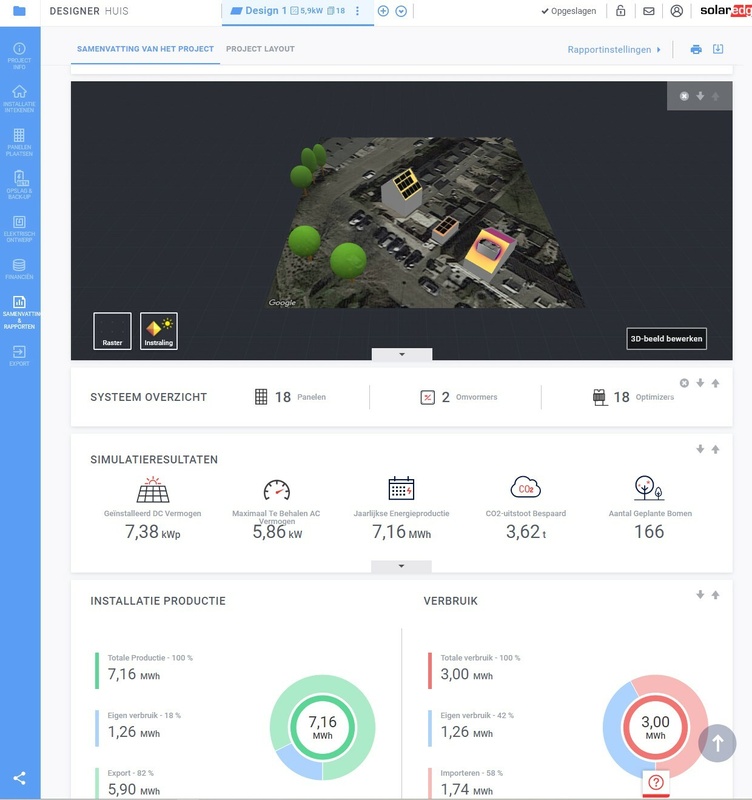Click the consumption 3,00 MWh donut chart
Viewport: 752px width, 800px height.
point(656,728)
